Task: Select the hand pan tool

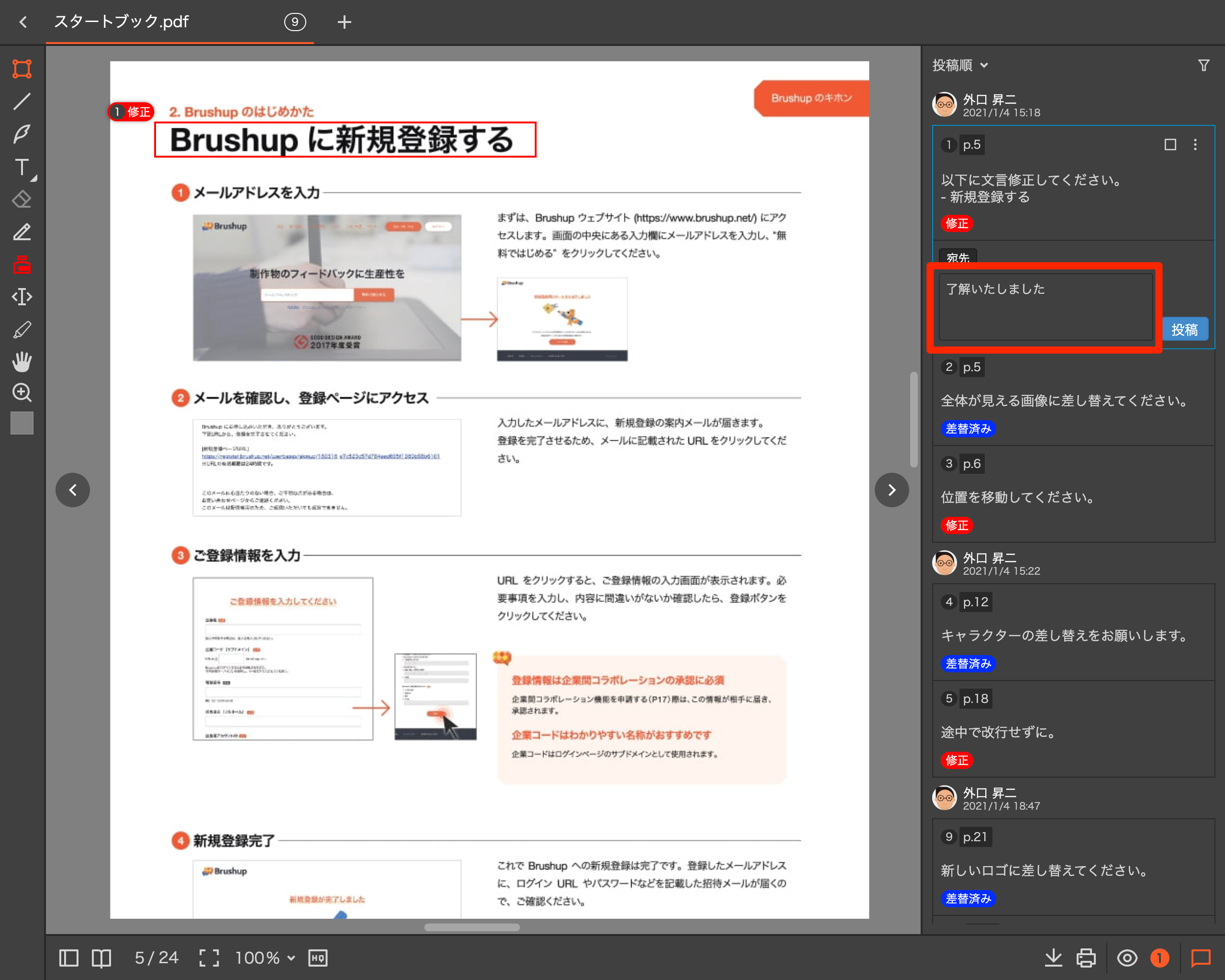Action: (x=22, y=361)
